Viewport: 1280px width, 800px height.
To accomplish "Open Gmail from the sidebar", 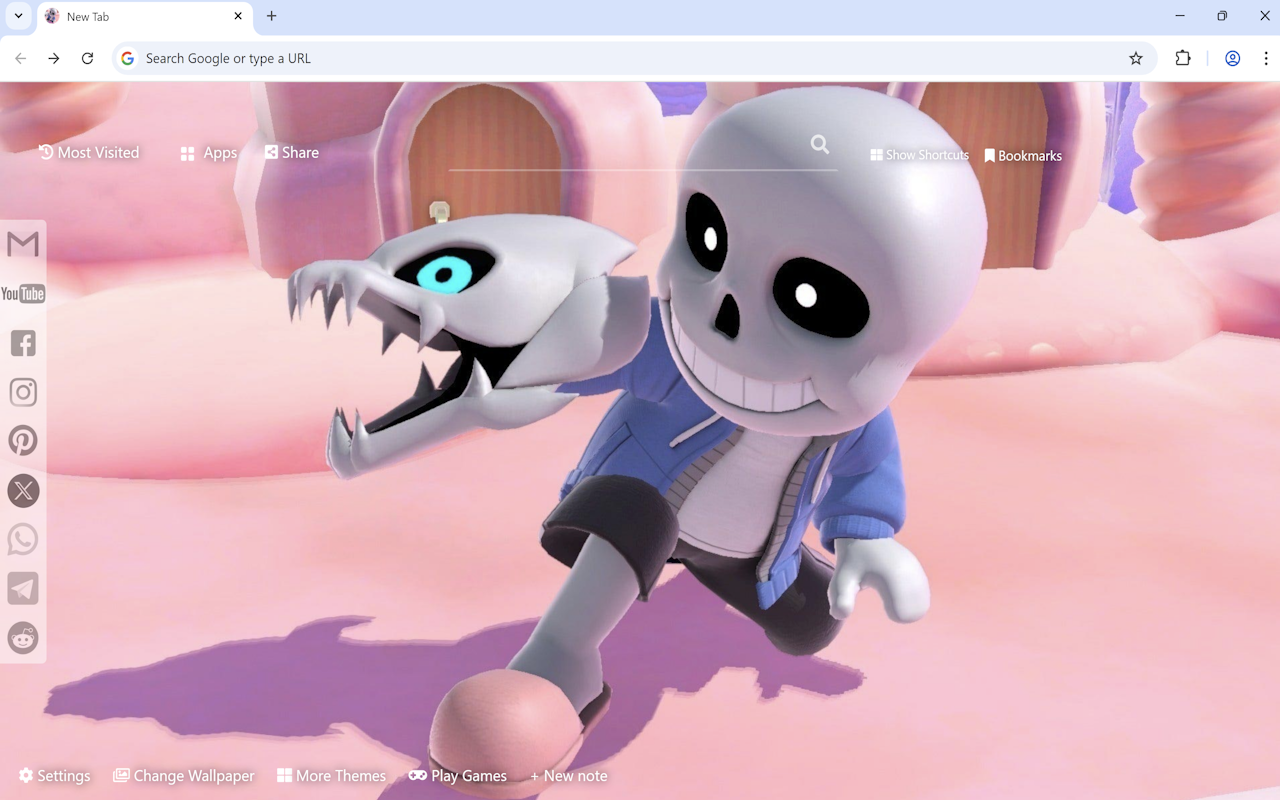I will (22, 243).
